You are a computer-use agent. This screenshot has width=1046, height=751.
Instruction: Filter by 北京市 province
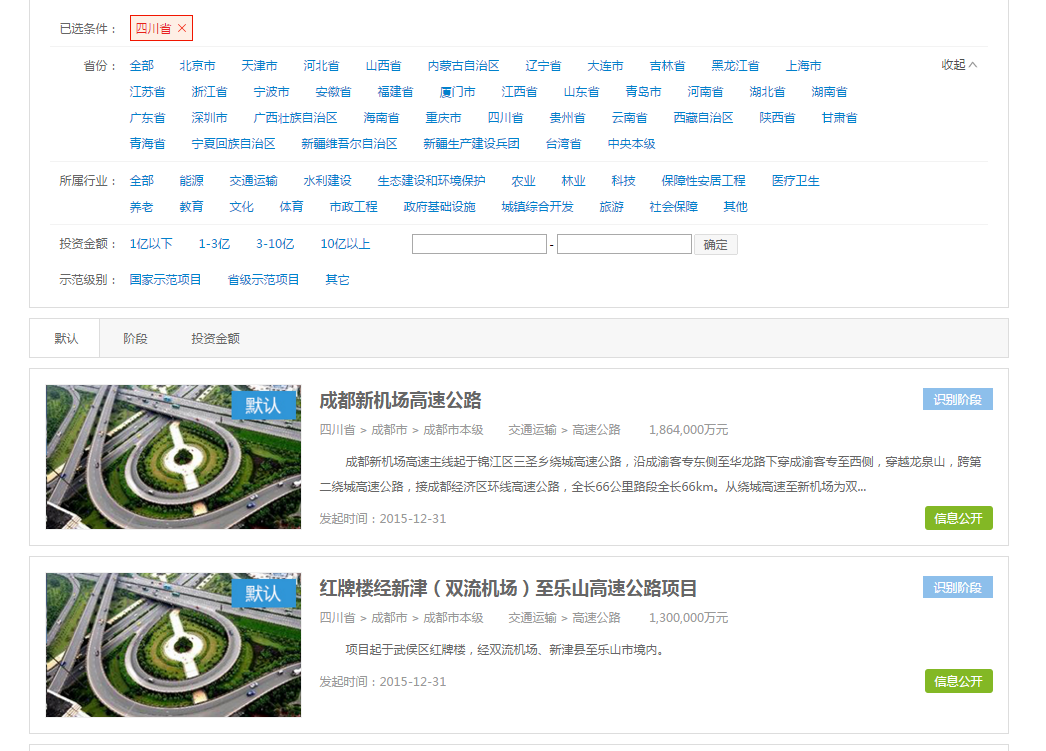click(x=197, y=65)
